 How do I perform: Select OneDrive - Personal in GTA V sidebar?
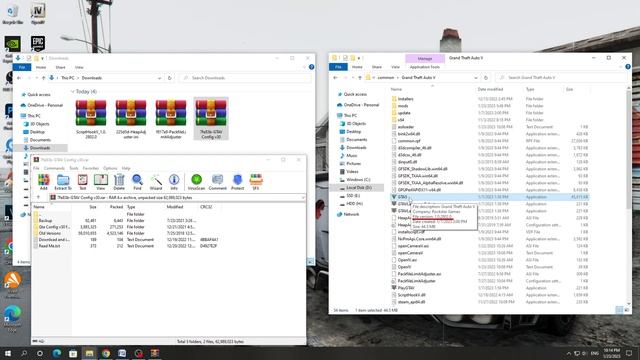click(x=361, y=105)
